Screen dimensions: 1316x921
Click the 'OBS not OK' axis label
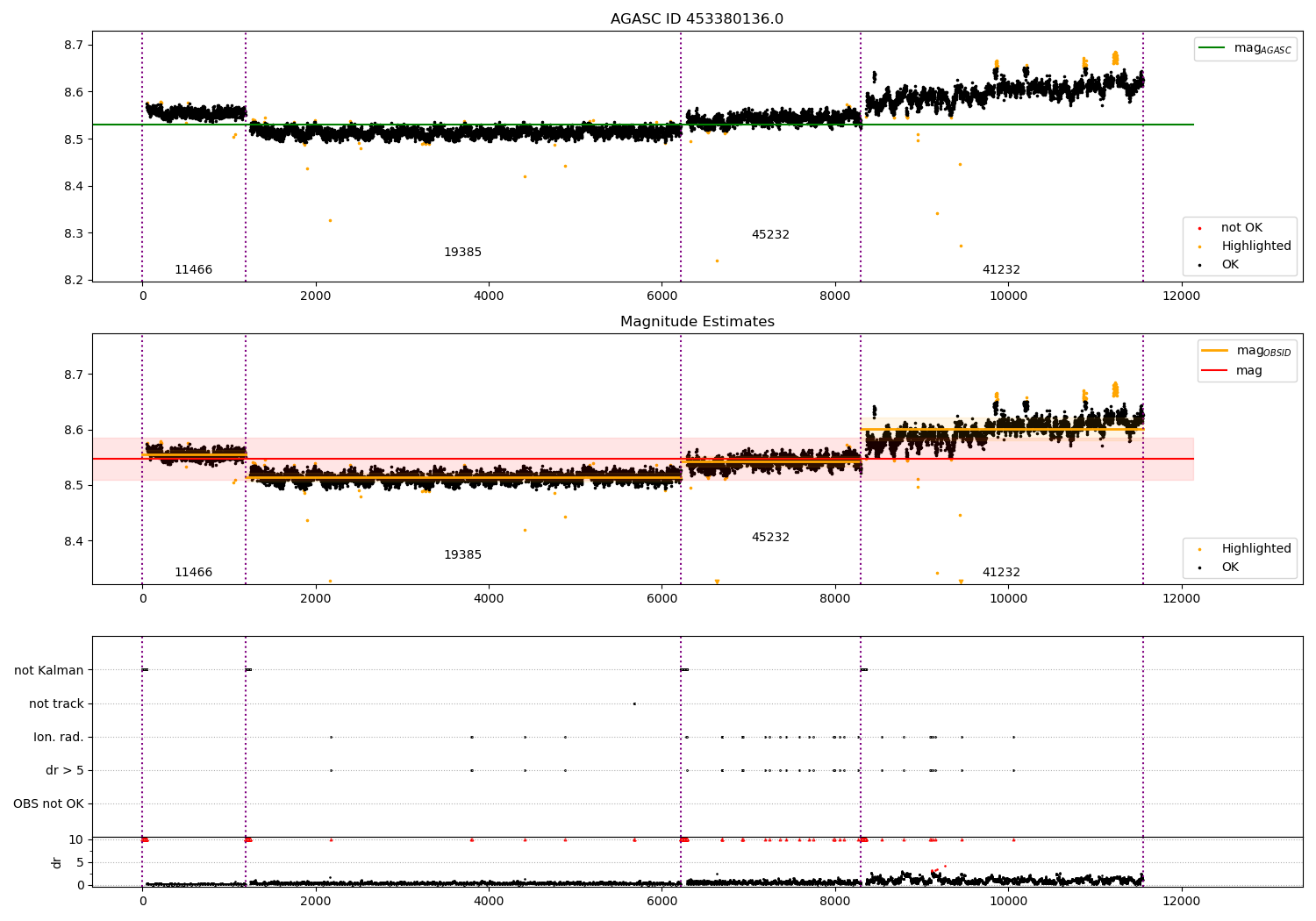pyautogui.click(x=48, y=803)
